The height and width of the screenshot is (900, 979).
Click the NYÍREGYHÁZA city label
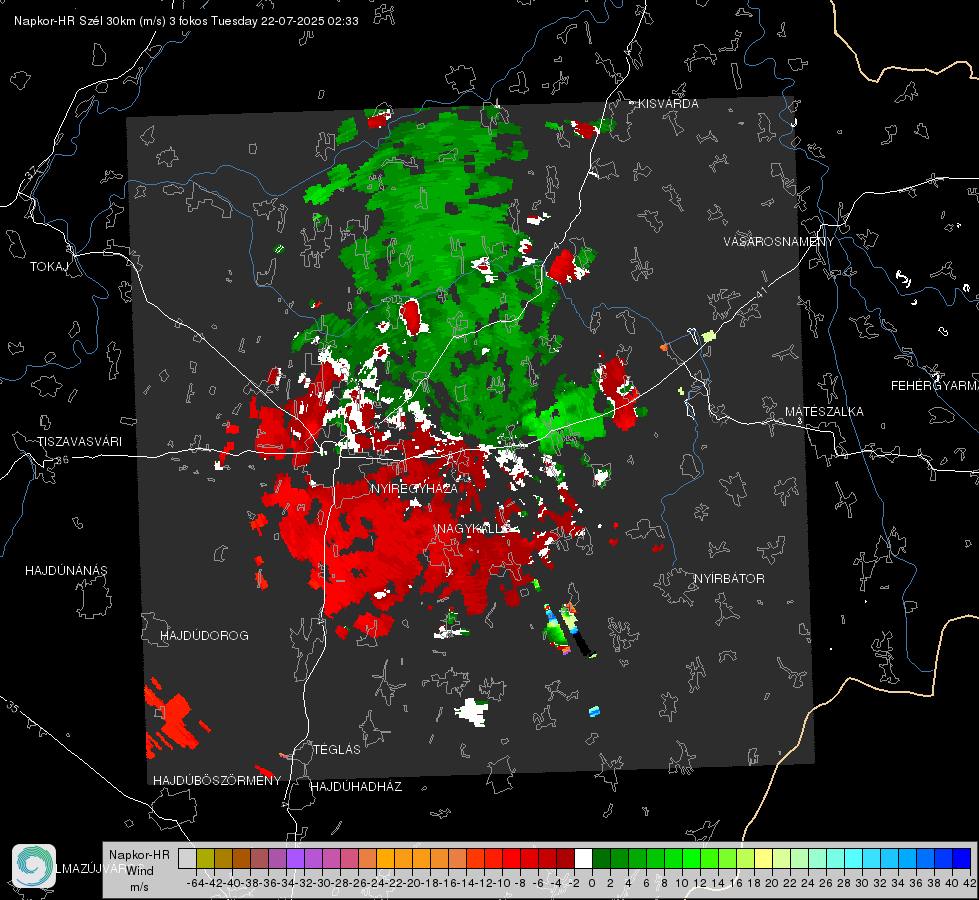pos(414,488)
